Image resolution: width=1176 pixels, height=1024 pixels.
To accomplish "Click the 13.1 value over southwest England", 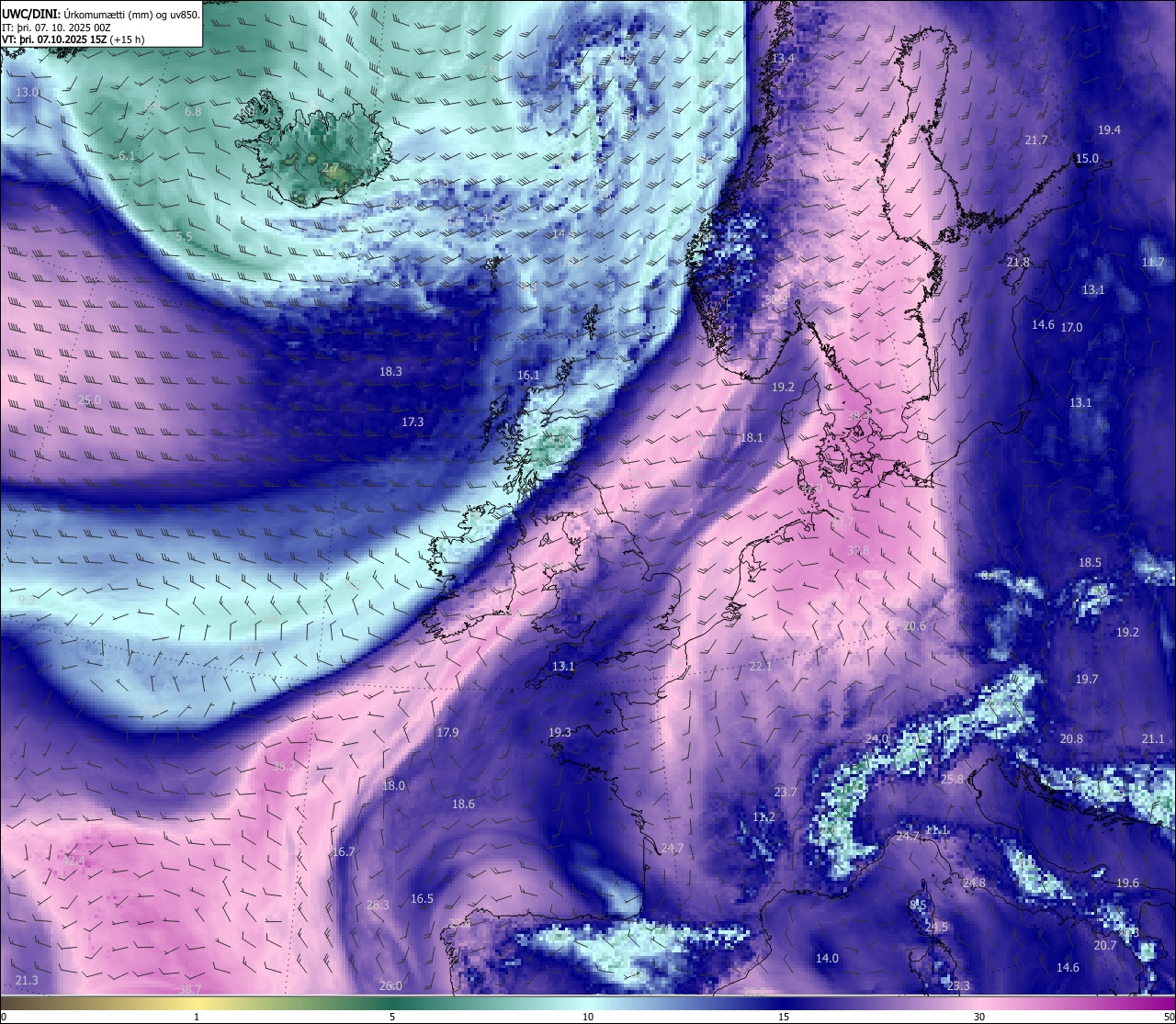I will (563, 667).
